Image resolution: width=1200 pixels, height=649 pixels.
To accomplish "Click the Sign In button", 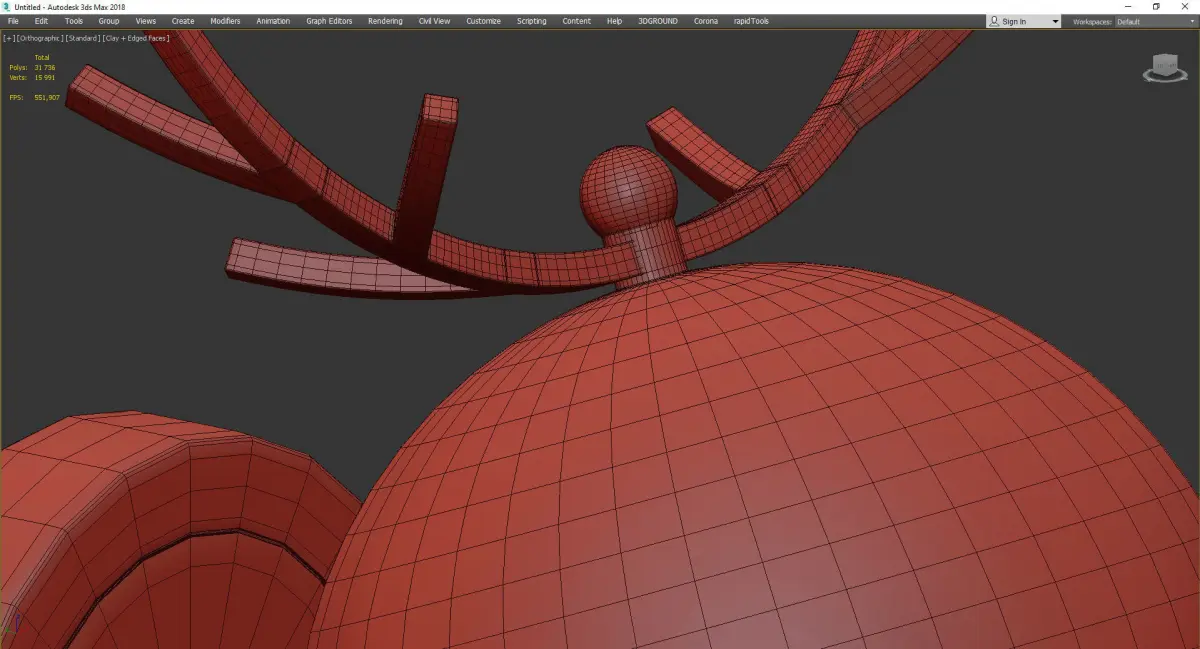I will point(1017,21).
